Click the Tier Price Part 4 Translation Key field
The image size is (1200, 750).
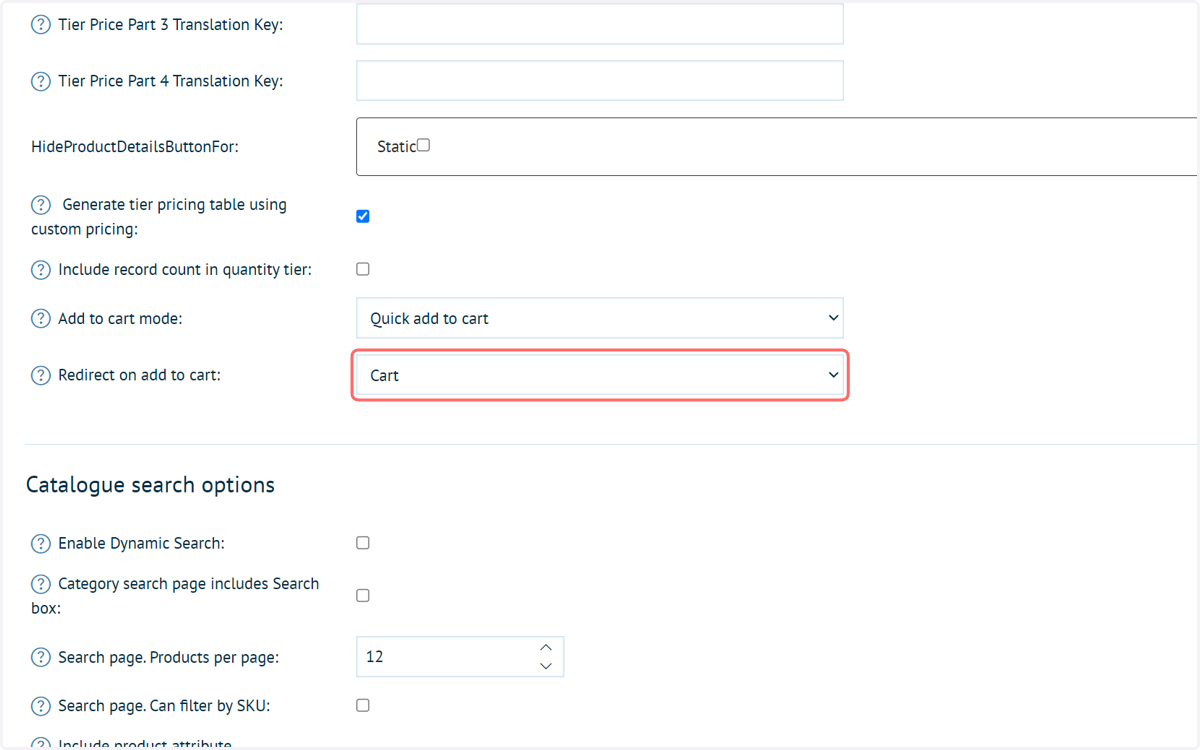coord(600,81)
